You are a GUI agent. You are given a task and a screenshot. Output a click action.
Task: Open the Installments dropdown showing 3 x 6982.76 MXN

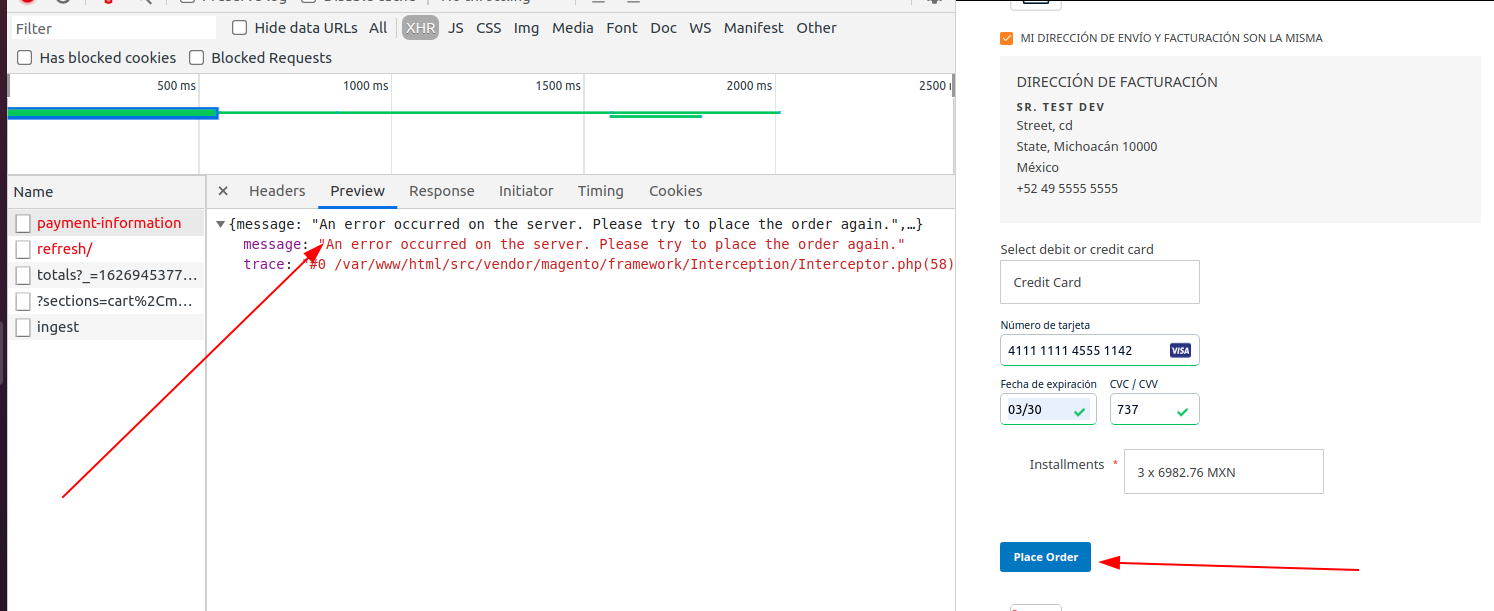coord(1223,471)
